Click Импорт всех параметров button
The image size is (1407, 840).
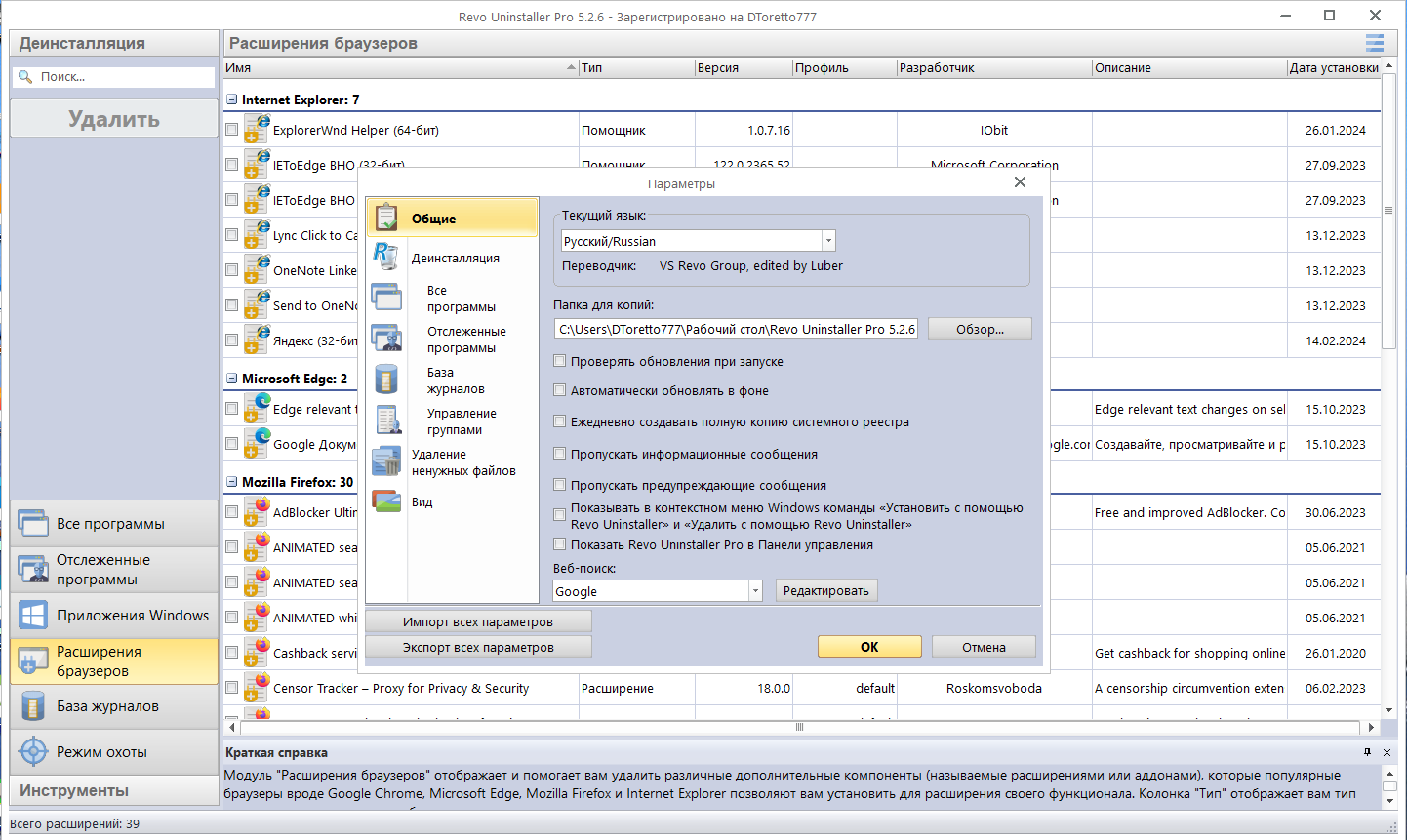[x=478, y=621]
